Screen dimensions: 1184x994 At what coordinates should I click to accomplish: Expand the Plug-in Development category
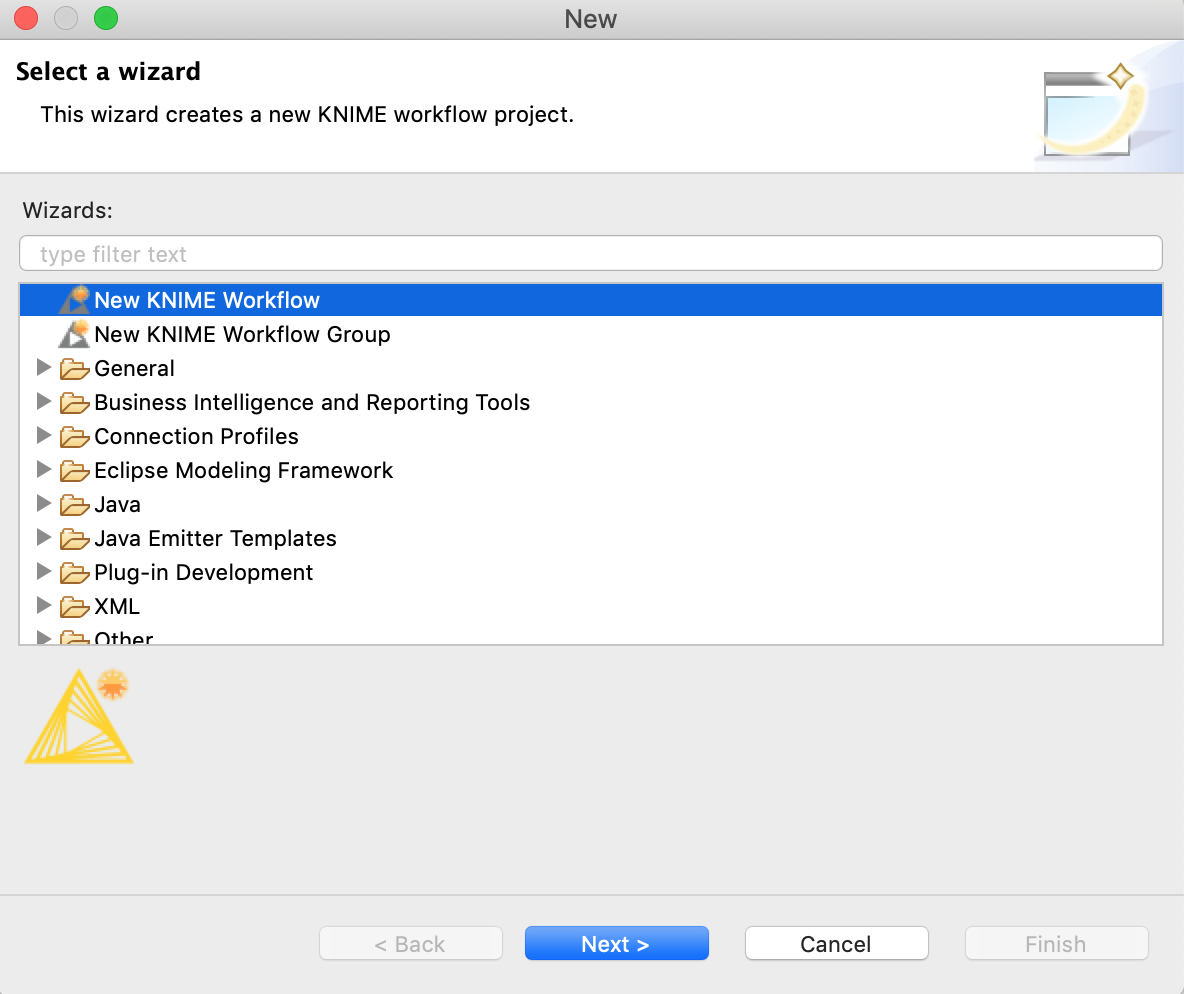pos(44,572)
